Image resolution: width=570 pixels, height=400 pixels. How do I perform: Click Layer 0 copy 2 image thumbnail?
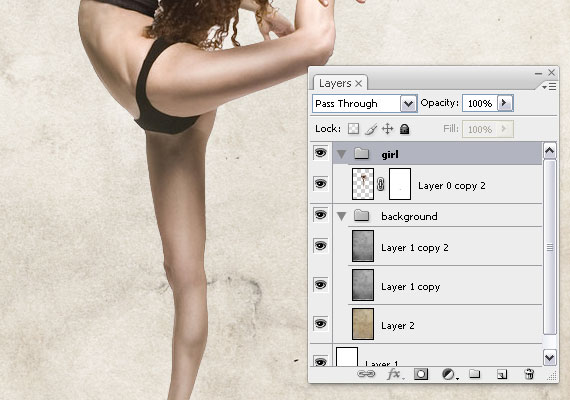click(363, 184)
